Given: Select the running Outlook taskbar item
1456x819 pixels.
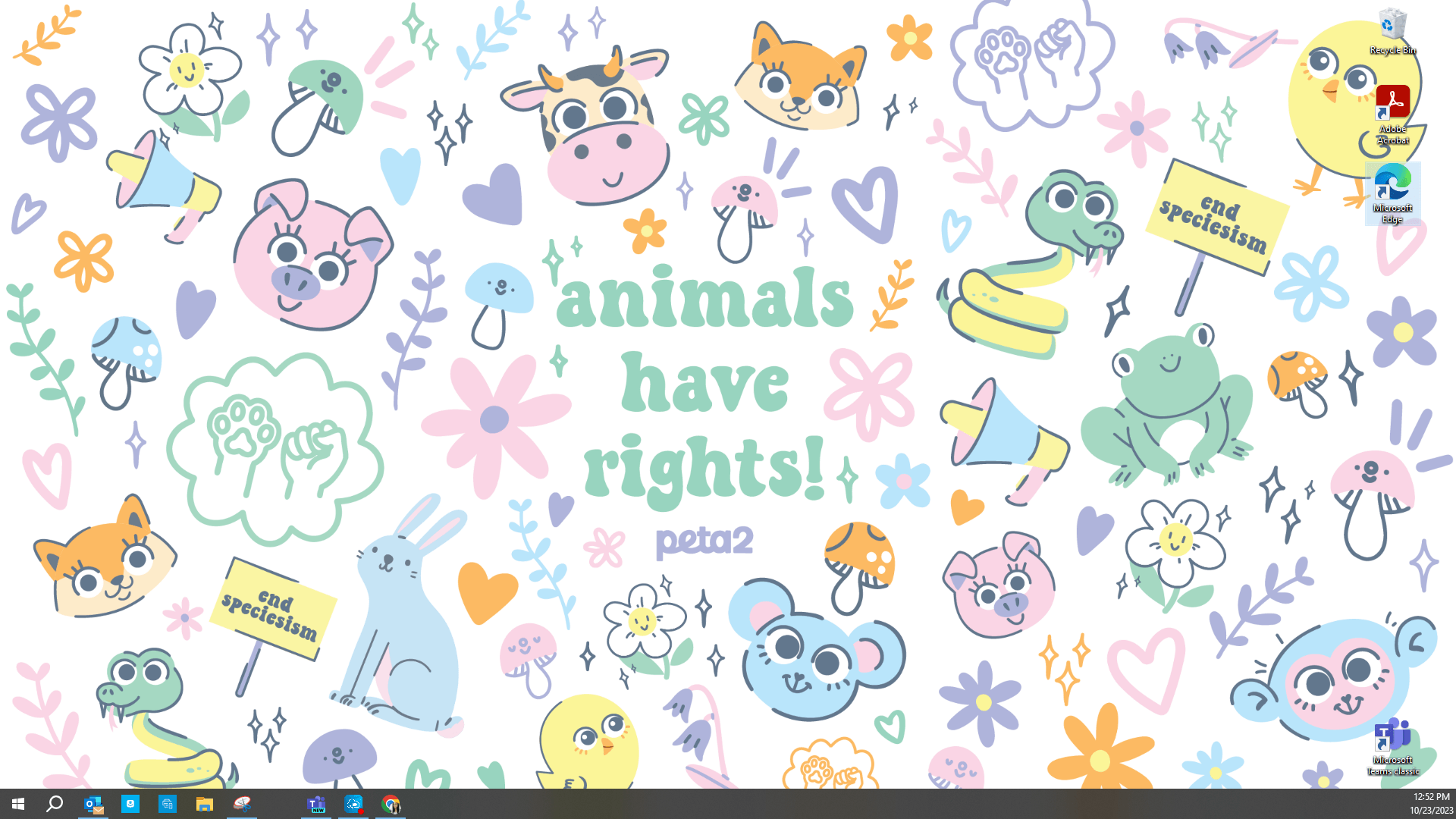Looking at the screenshot, I should pos(93,805).
